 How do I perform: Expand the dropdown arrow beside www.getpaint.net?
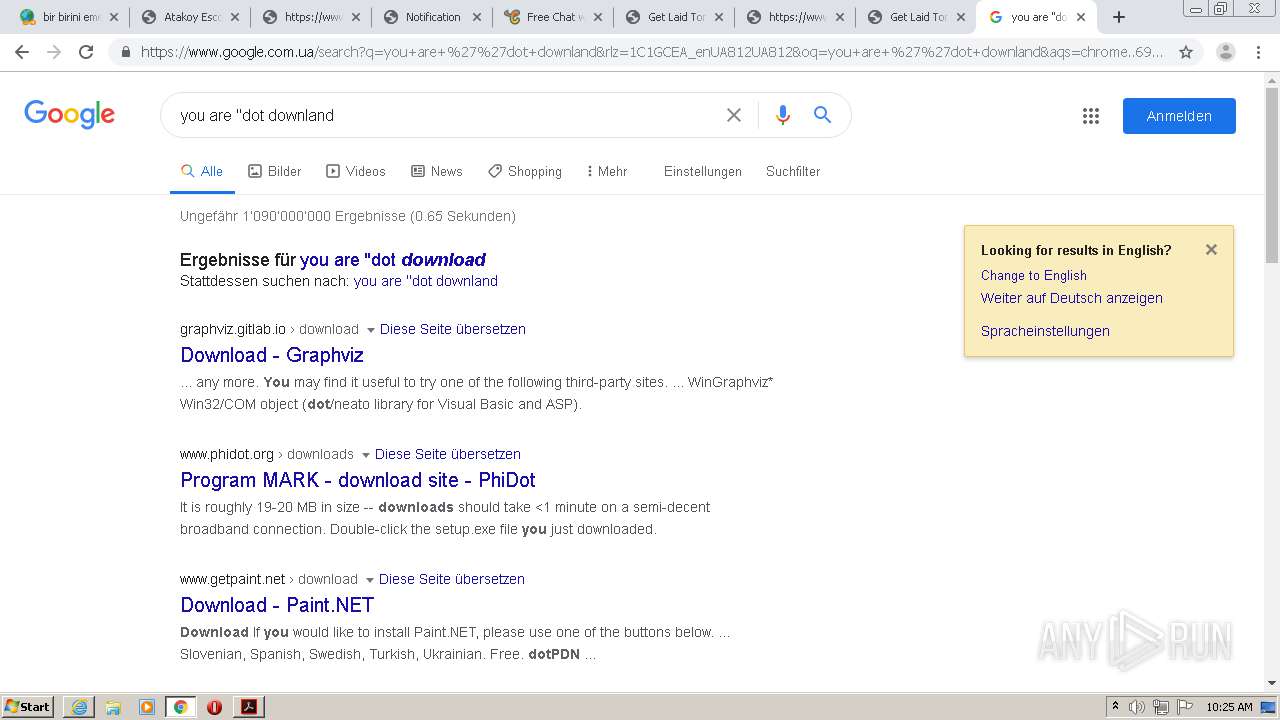pyautogui.click(x=369, y=579)
